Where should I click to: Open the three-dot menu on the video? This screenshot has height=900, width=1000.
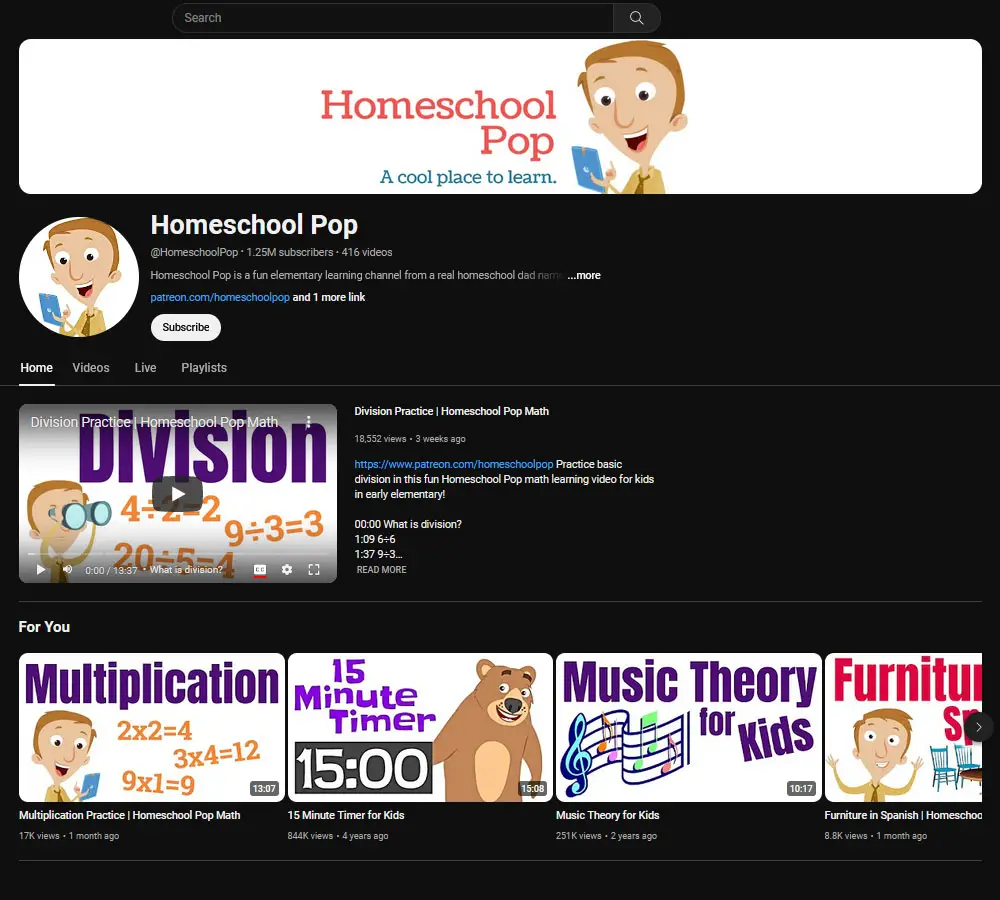(309, 423)
